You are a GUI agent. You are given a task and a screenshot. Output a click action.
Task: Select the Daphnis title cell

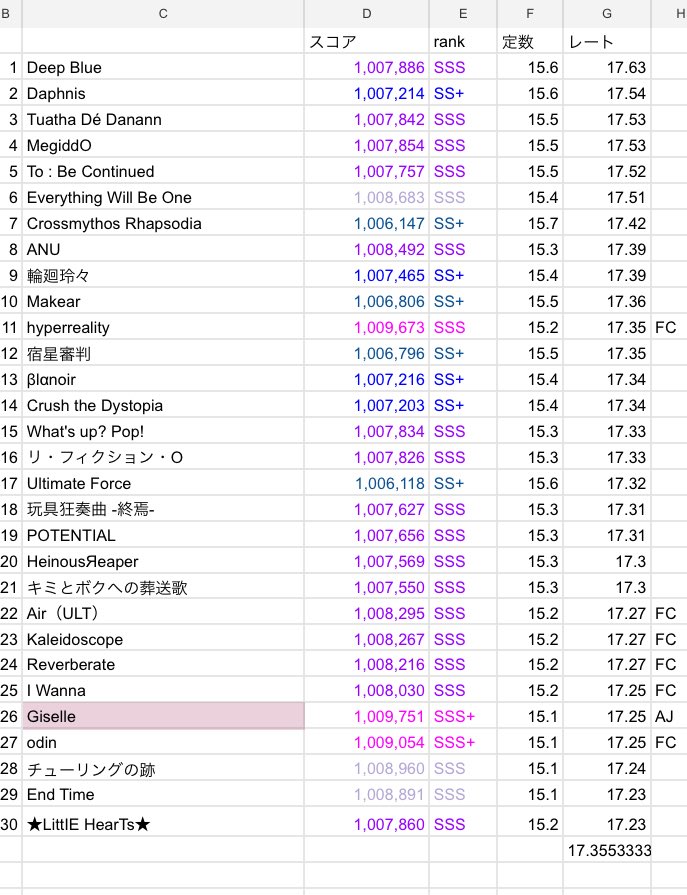tap(163, 93)
